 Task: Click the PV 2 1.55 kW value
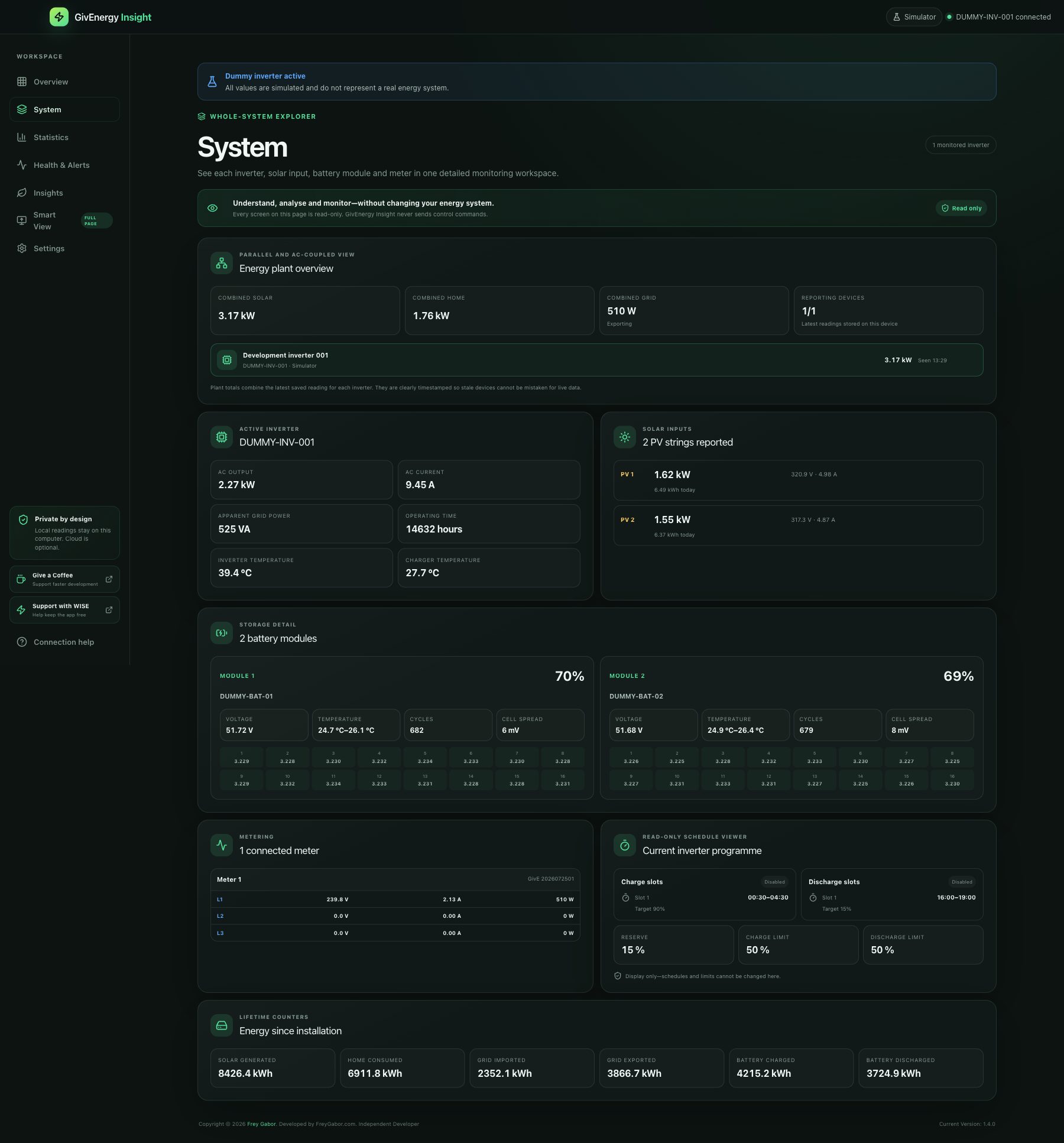(x=672, y=519)
